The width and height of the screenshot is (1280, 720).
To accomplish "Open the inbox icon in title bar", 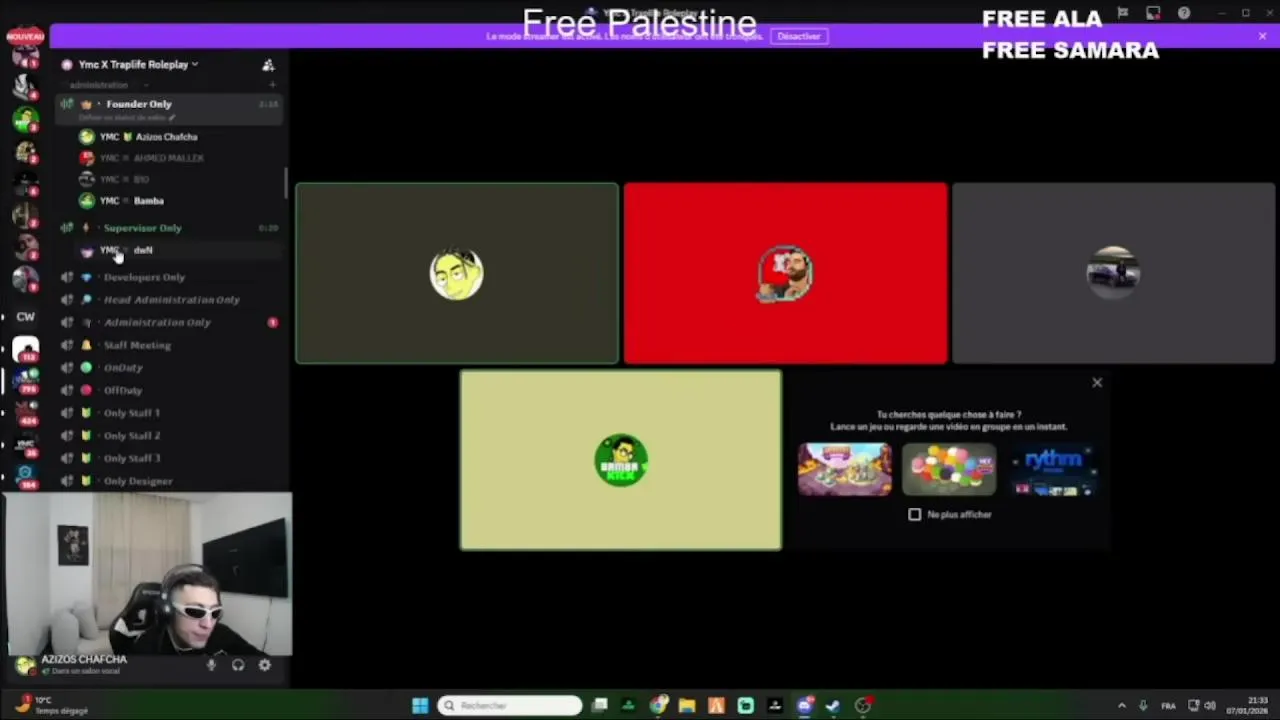I will coord(1153,13).
